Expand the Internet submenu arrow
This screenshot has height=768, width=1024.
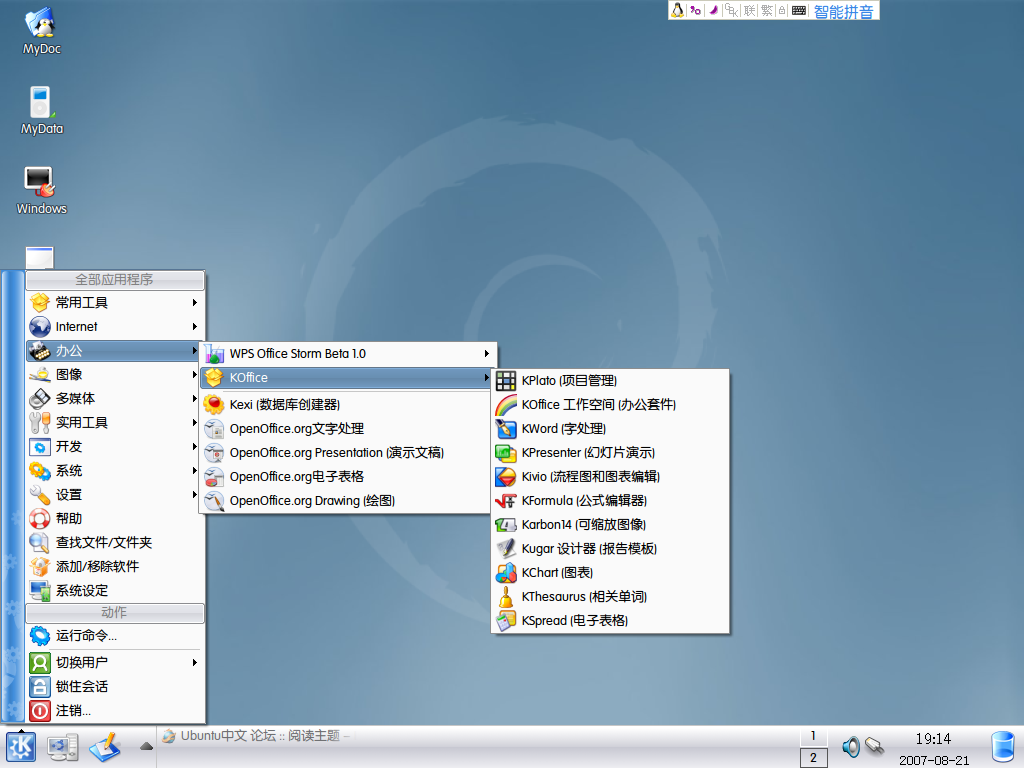coord(195,327)
